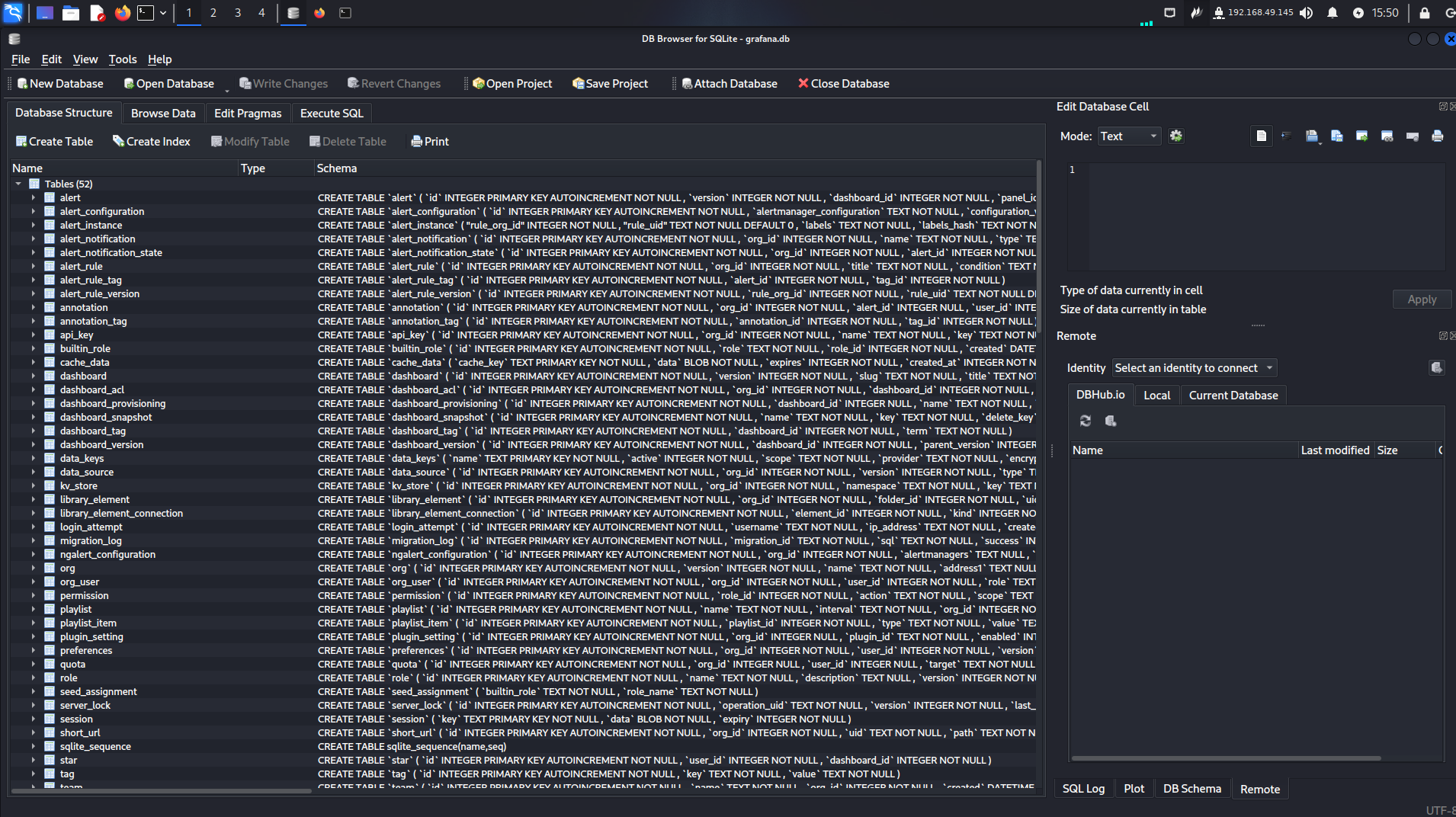Click the Apply button in cell editor
The image size is (1456, 817).
[x=1422, y=300]
